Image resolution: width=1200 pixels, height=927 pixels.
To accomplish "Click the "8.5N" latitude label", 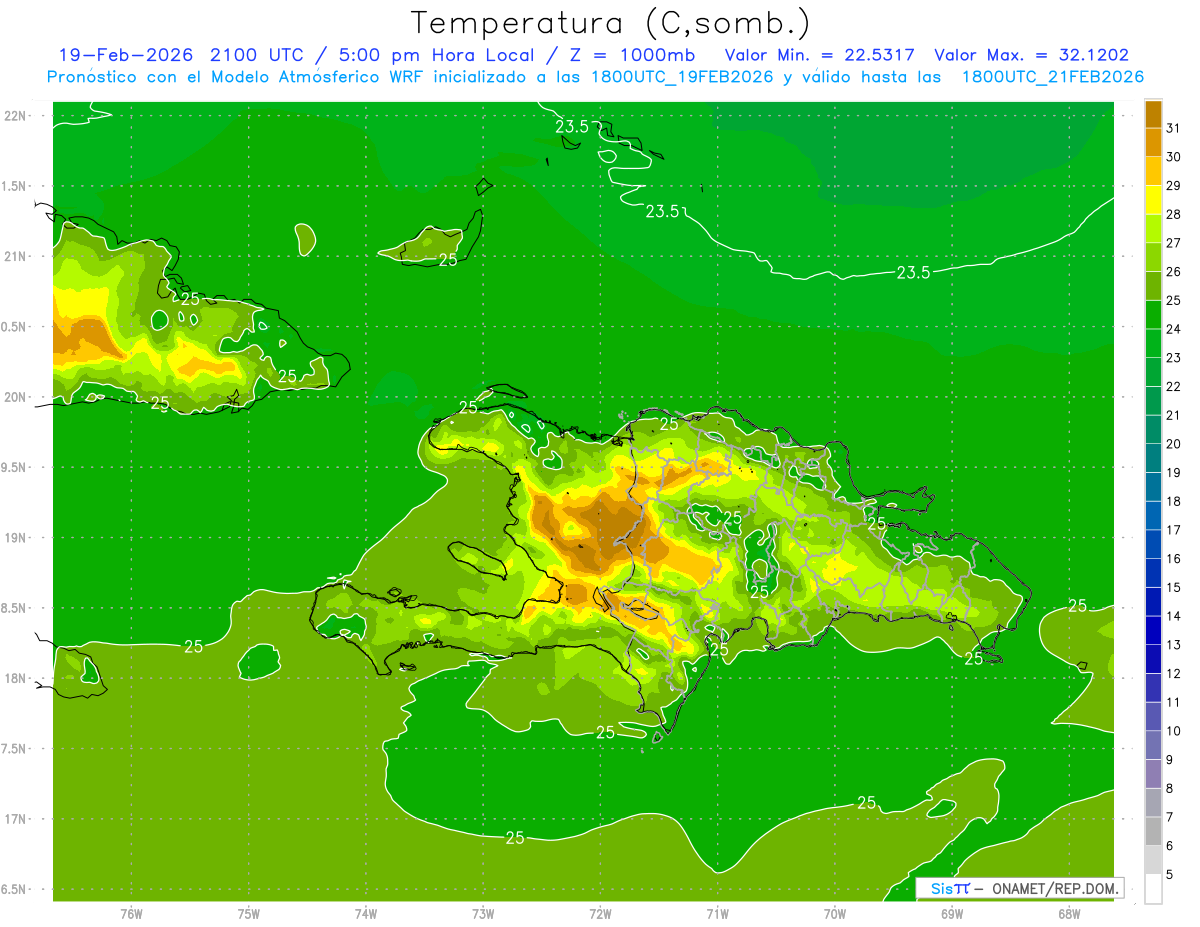I will 15,608.
